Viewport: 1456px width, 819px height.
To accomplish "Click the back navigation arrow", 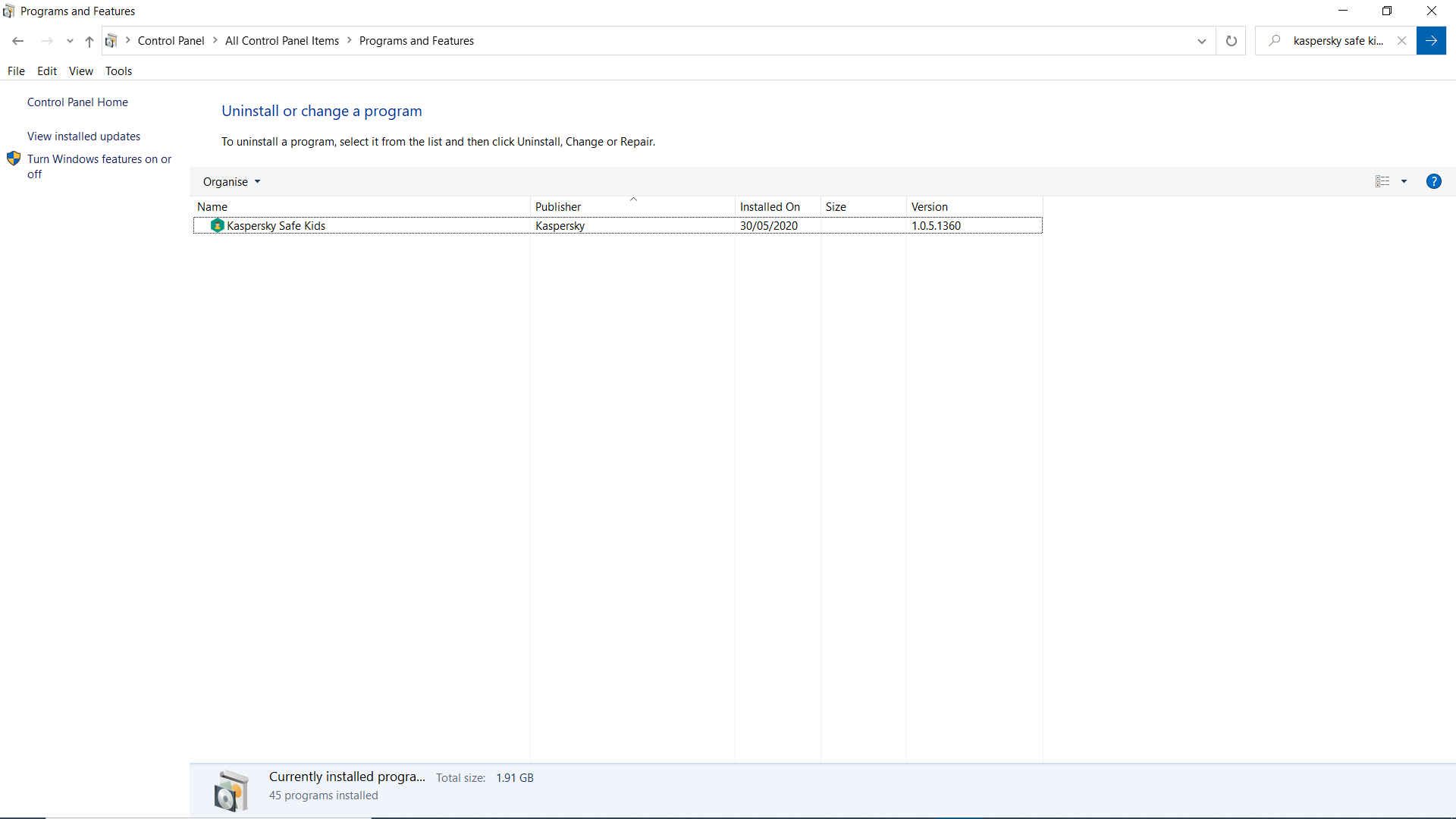I will [18, 41].
